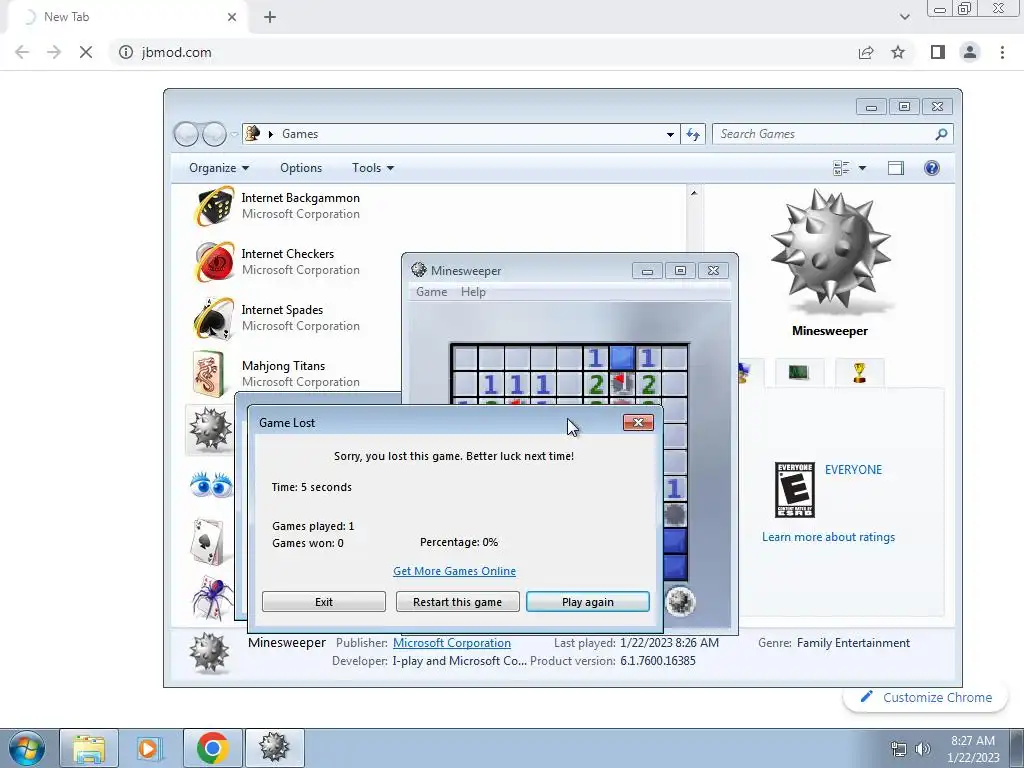Click the games list scrollbar up arrow
Image resolution: width=1024 pixels, height=768 pixels.
pyautogui.click(x=694, y=193)
